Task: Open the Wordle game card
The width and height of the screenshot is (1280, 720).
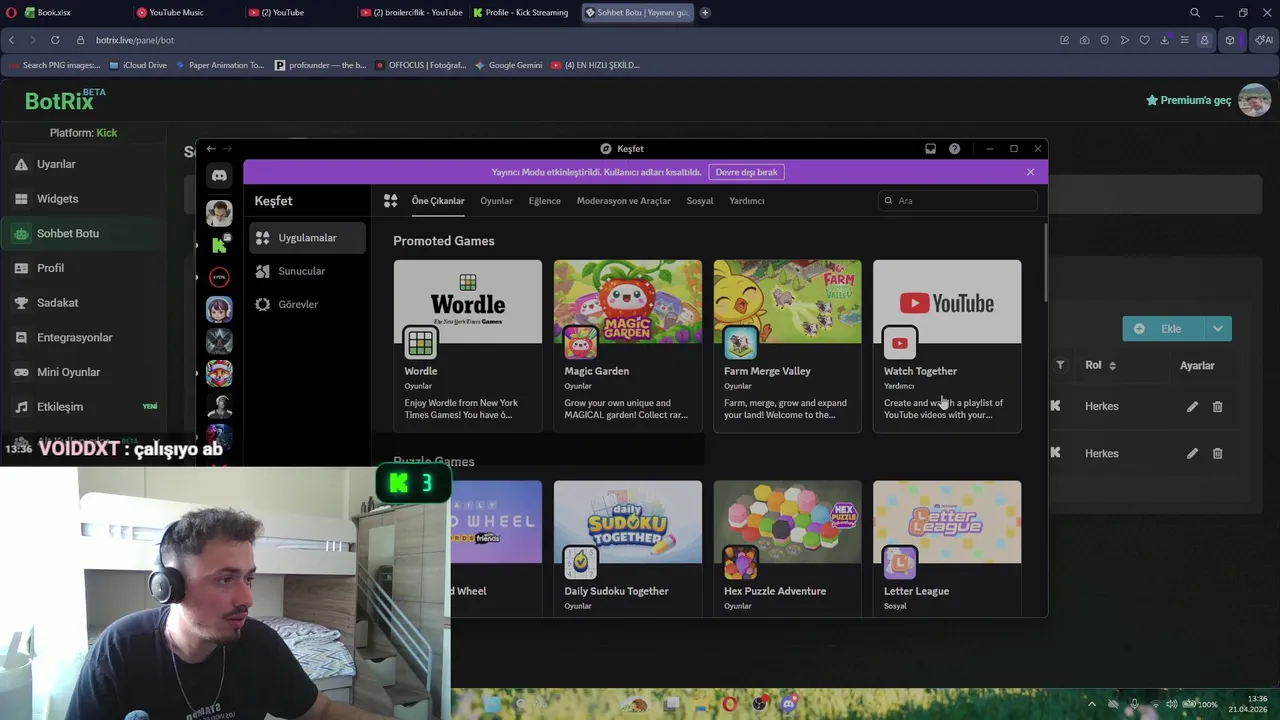Action: 468,346
